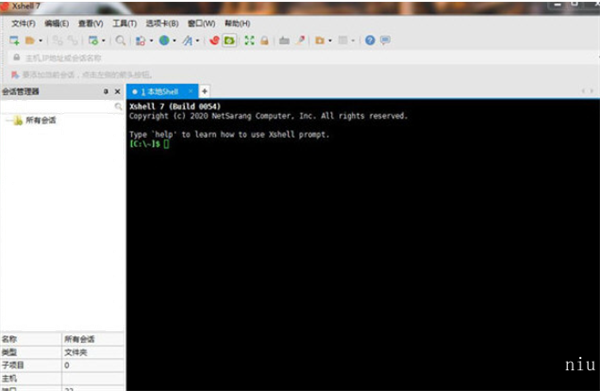
Task: Click the 所有会话 value in properties
Action: click(x=79, y=339)
